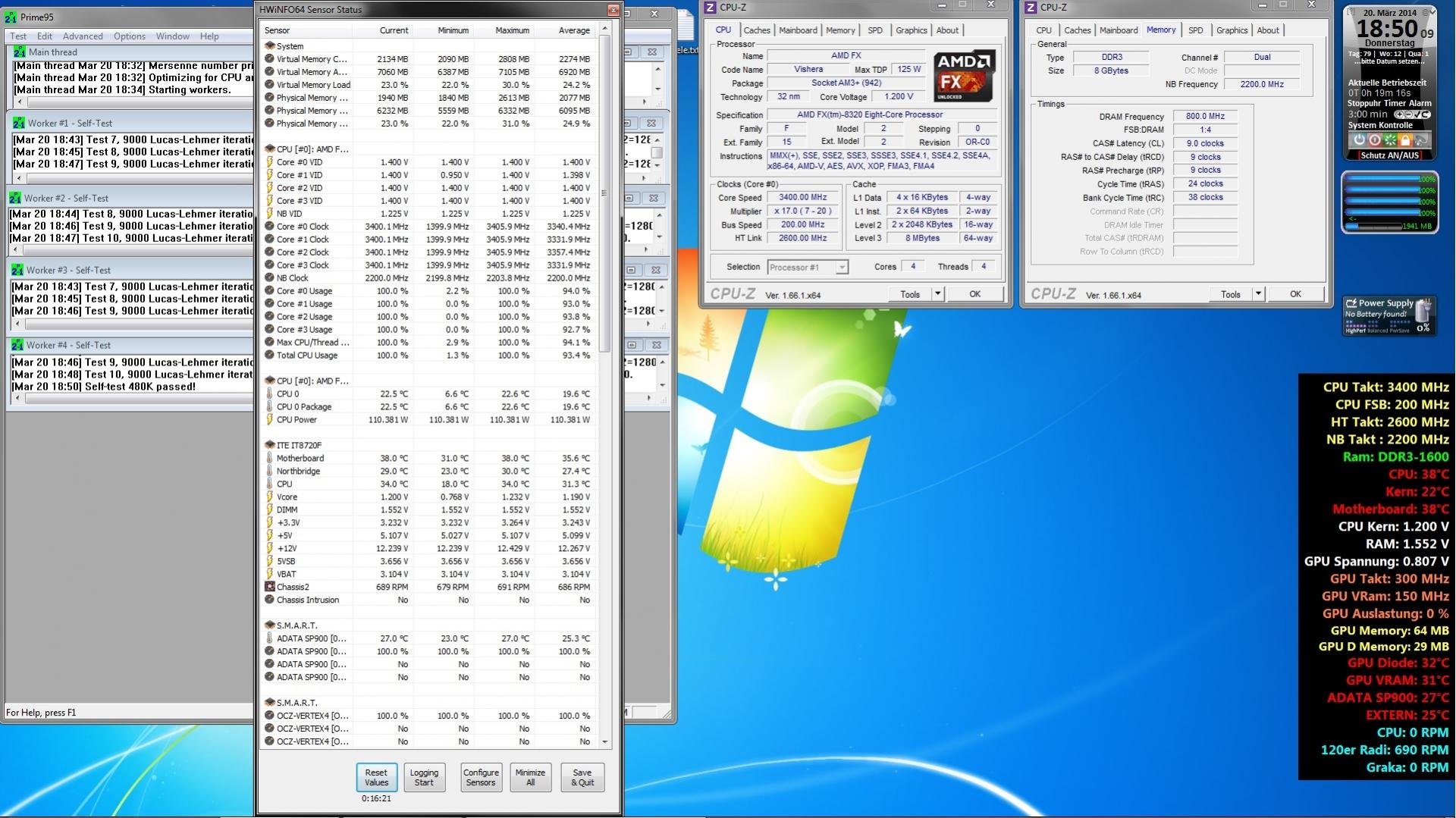Click OK in the CPU-Z CPU window
This screenshot has width=1456, height=818.
coord(974,294)
